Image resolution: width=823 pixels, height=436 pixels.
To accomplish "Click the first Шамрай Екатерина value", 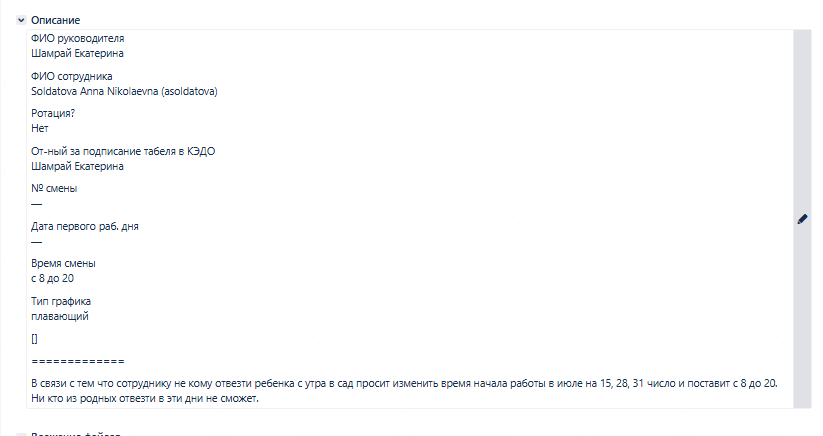I will pos(77,54).
